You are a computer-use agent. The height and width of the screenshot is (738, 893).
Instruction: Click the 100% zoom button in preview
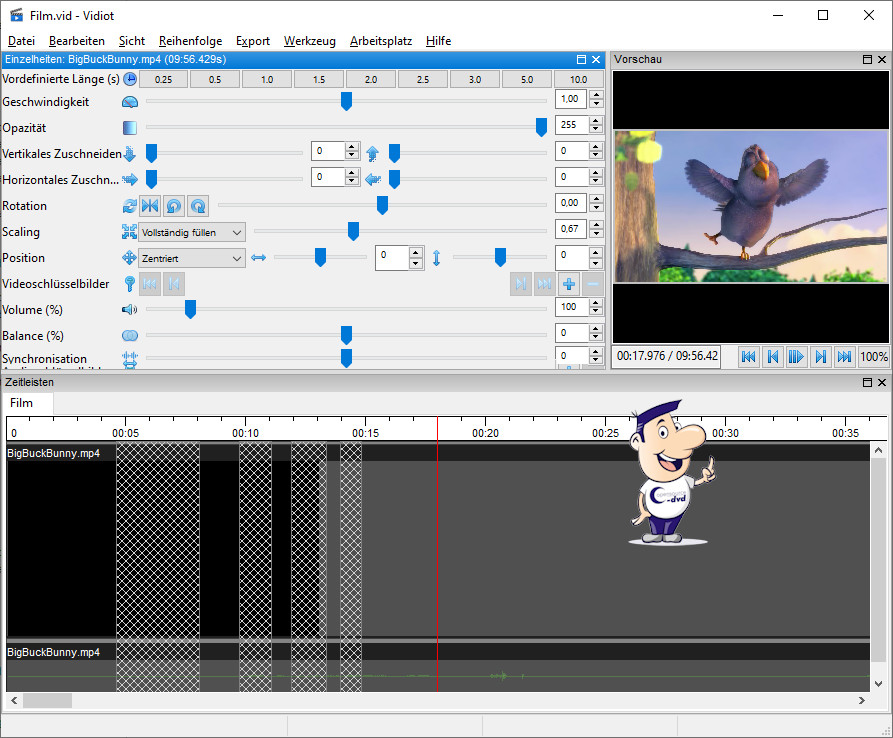pyautogui.click(x=873, y=356)
